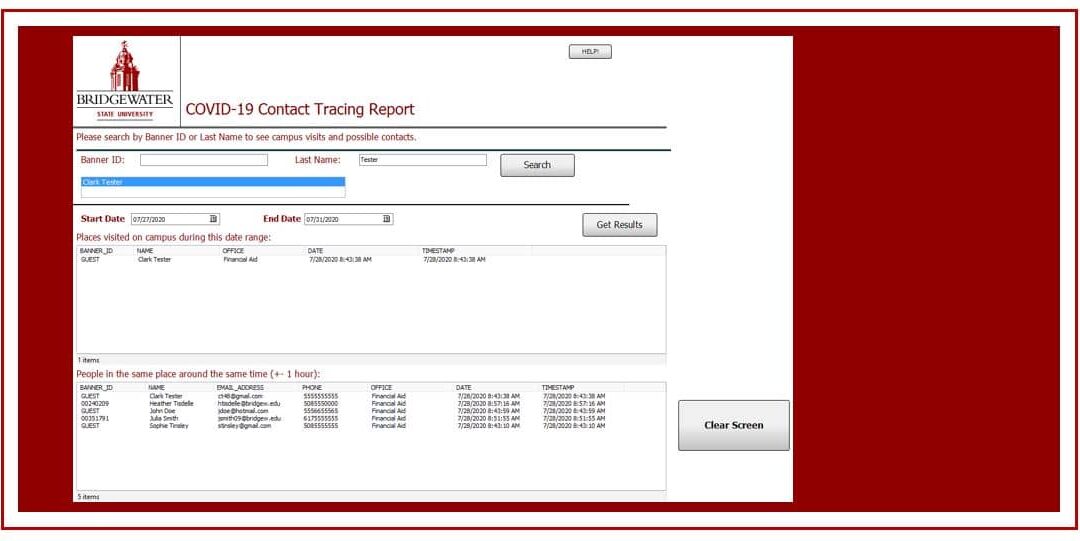Sort places visited table by NAME header
The image size is (1080, 541).
pyautogui.click(x=145, y=250)
